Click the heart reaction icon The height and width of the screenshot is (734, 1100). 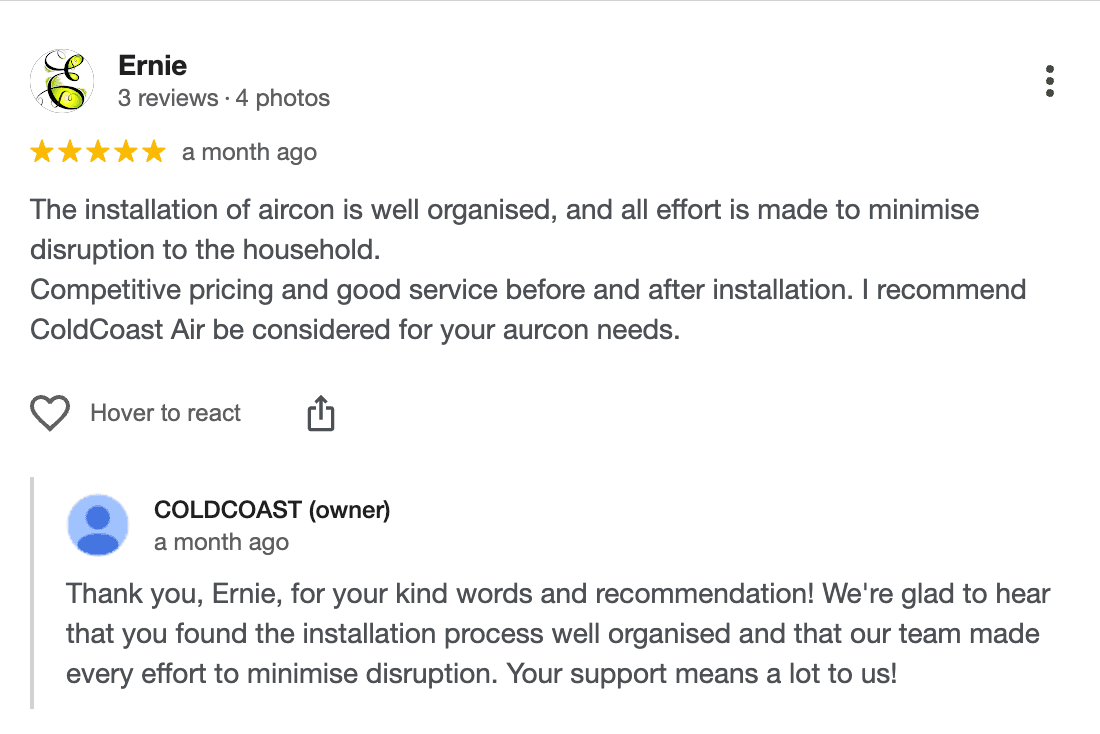pyautogui.click(x=48, y=412)
